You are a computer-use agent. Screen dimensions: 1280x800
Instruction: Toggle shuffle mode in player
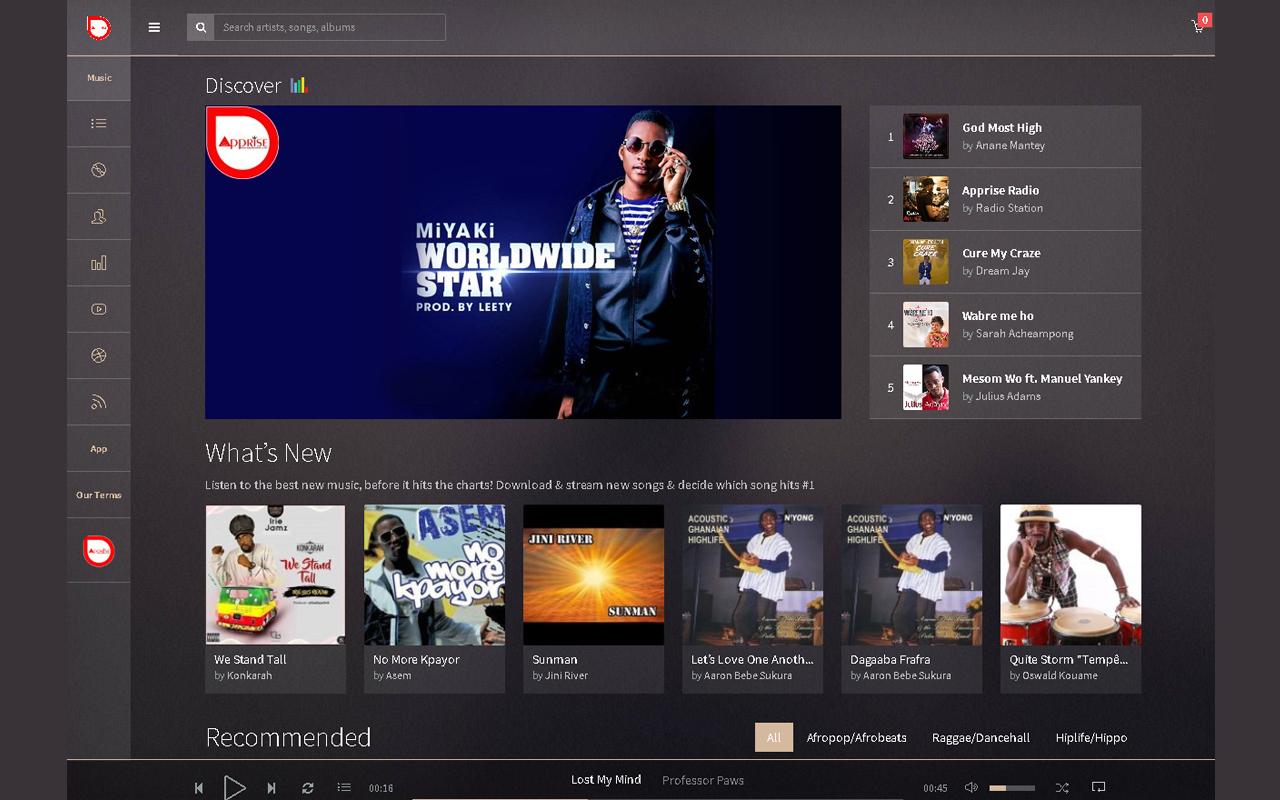[1062, 788]
